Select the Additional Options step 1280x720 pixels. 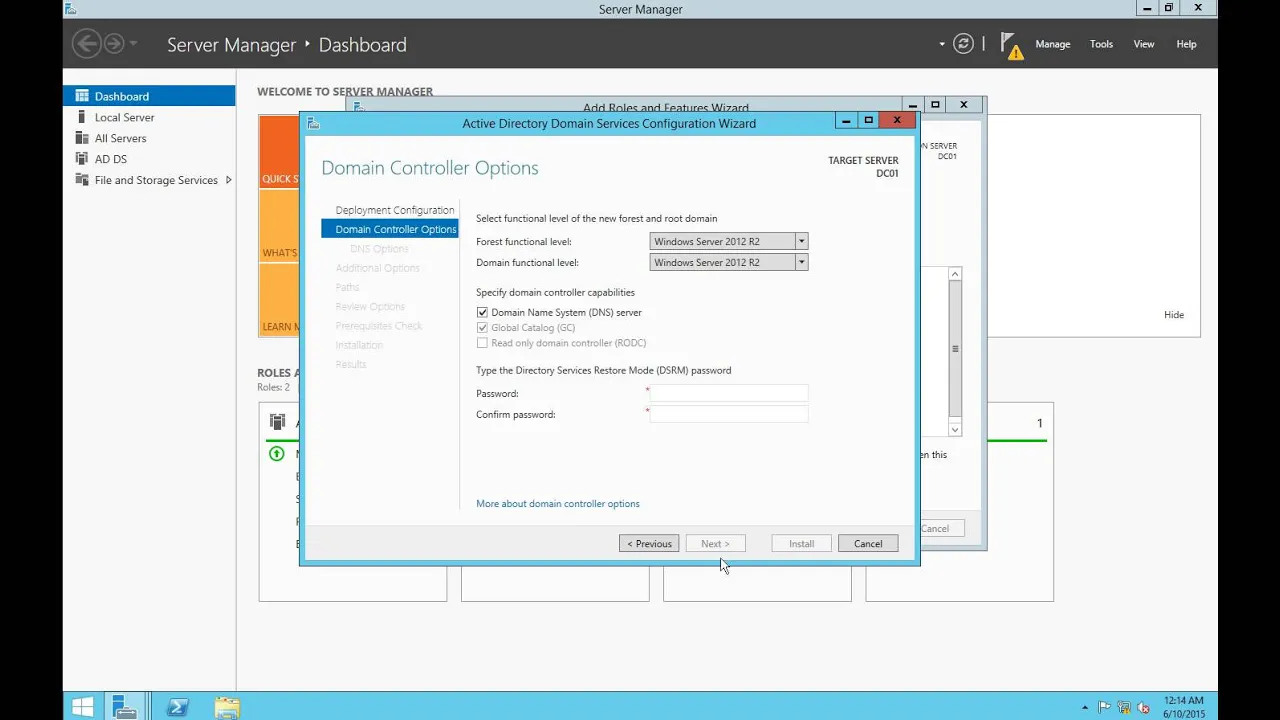click(x=378, y=268)
